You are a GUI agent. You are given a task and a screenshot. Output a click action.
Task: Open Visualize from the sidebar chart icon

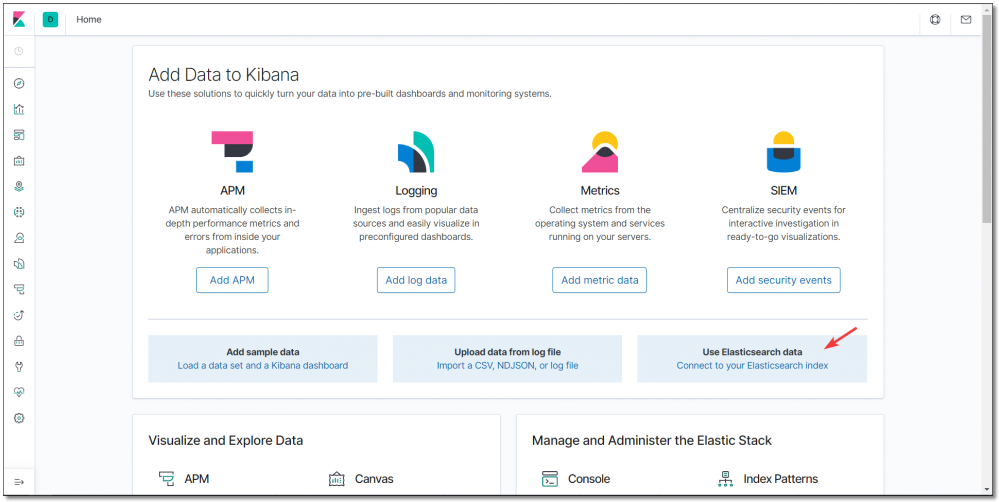(19, 109)
